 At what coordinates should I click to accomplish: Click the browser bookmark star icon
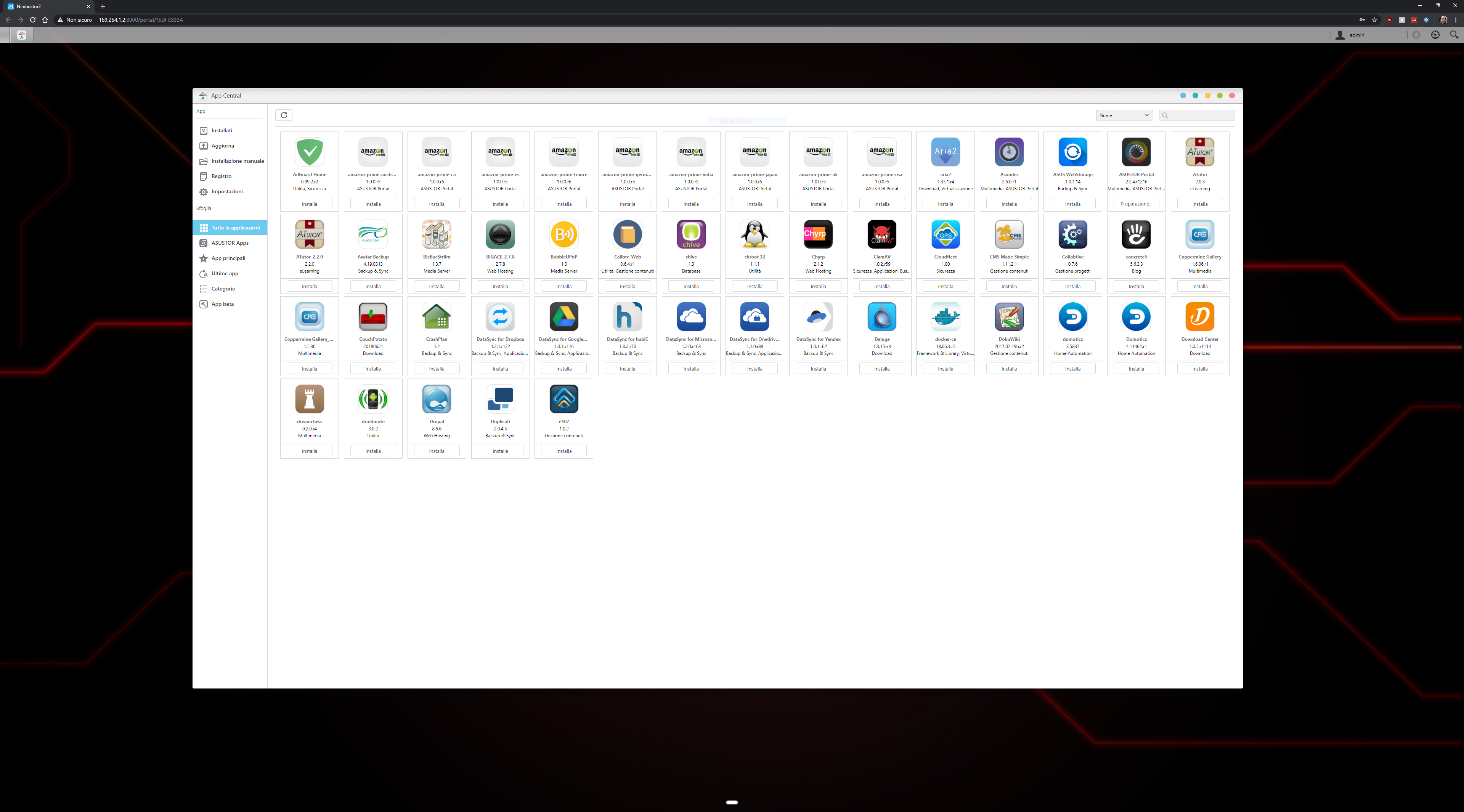tap(1374, 20)
